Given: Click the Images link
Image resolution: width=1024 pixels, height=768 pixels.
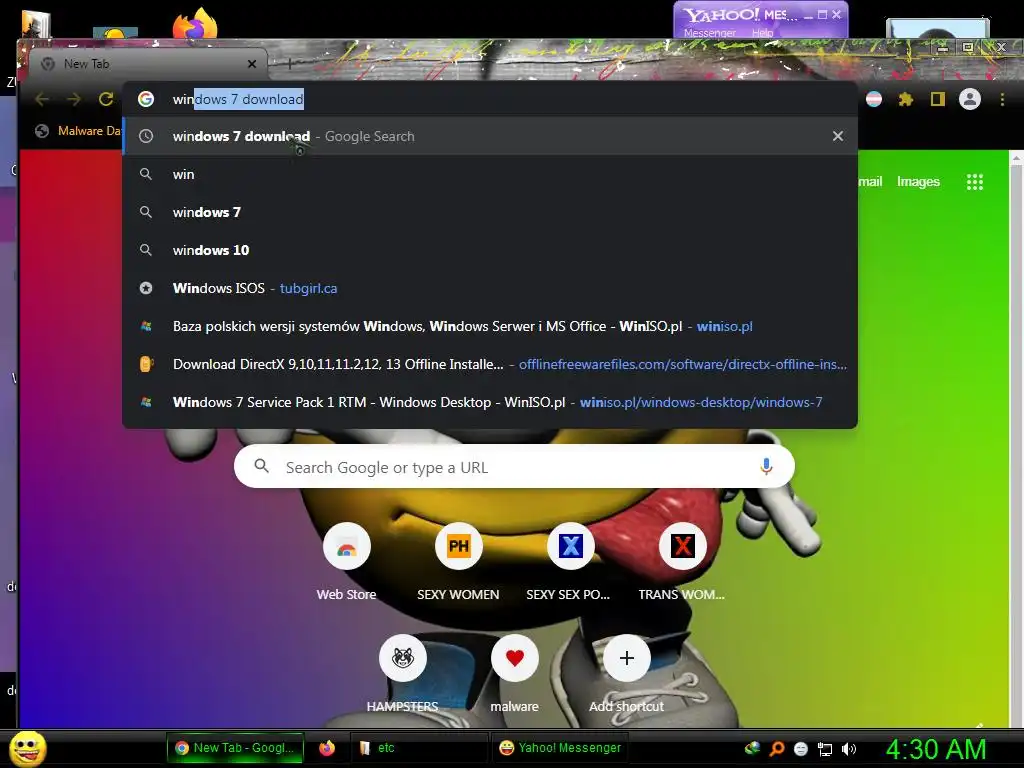Looking at the screenshot, I should [918, 182].
